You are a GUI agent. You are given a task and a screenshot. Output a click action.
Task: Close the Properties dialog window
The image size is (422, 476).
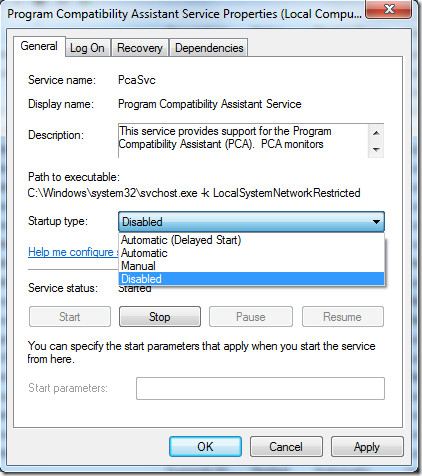(389, 9)
